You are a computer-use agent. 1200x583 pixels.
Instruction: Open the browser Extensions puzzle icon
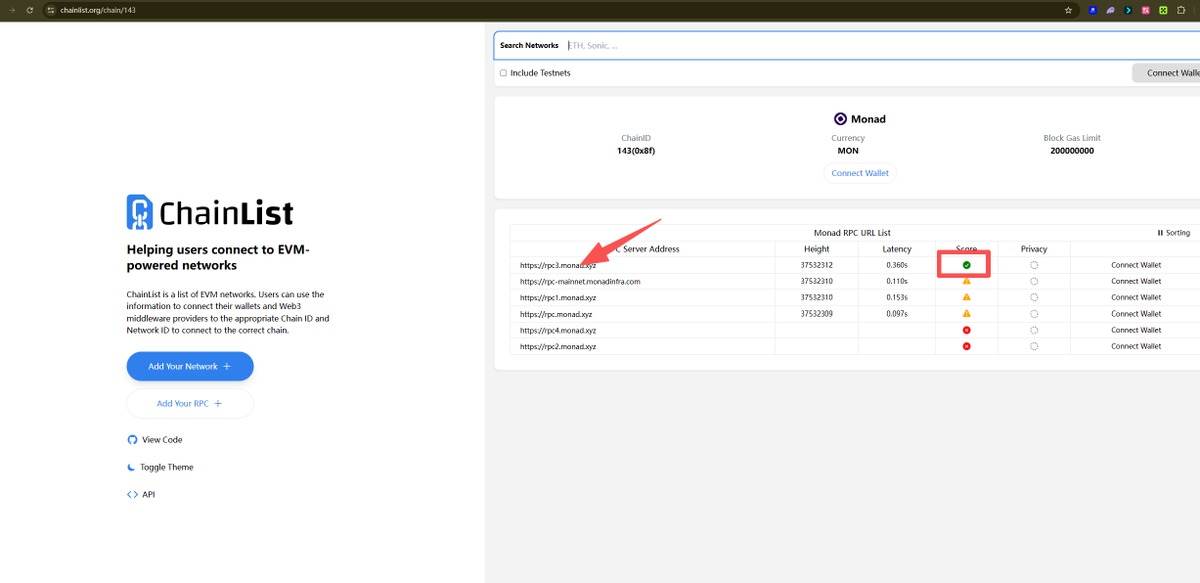click(x=1180, y=10)
